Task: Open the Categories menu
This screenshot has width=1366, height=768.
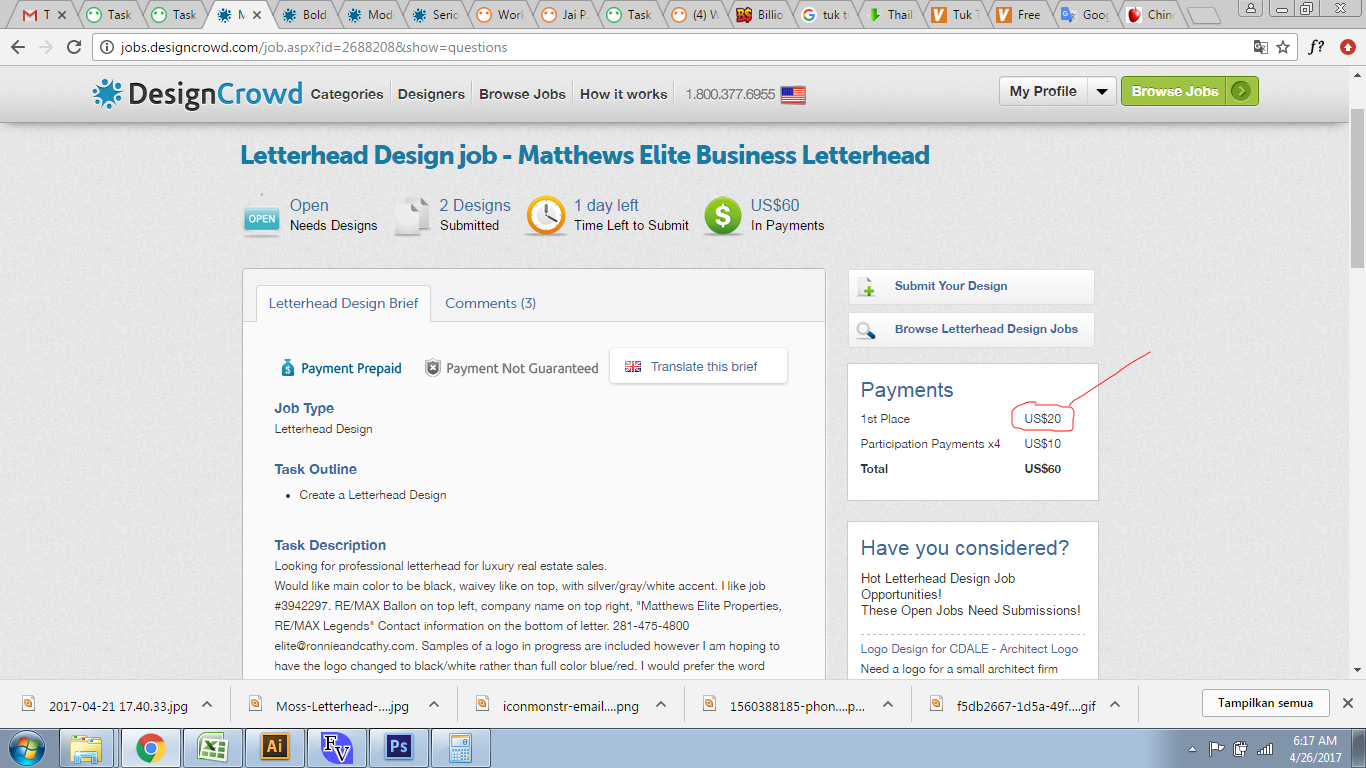Action: (347, 94)
